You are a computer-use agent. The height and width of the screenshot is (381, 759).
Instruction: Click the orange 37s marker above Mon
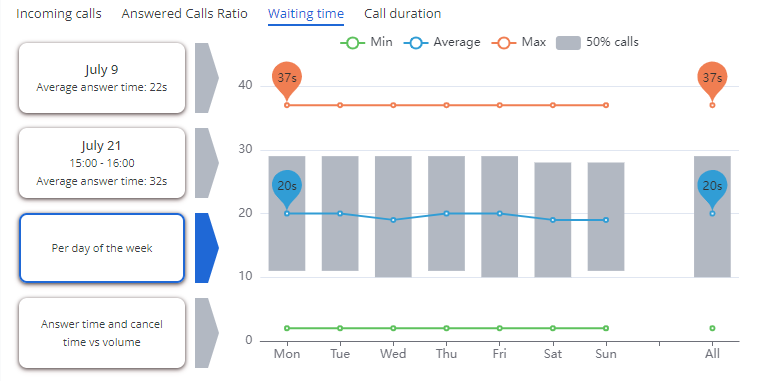point(287,78)
